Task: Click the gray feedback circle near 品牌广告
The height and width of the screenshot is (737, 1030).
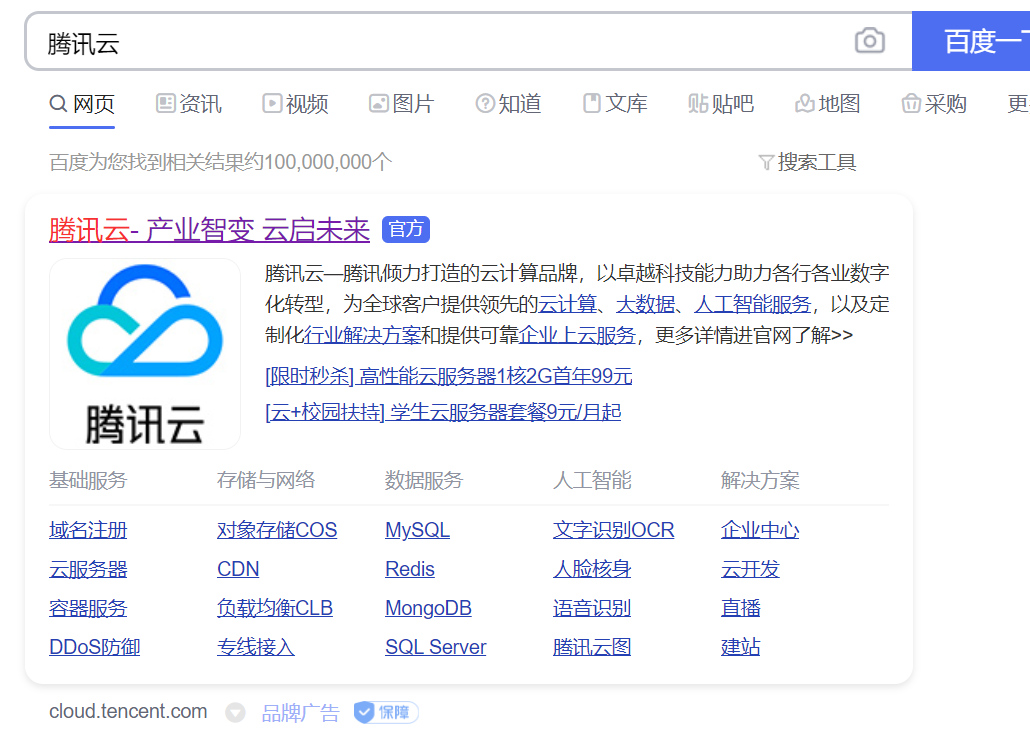Action: [235, 712]
